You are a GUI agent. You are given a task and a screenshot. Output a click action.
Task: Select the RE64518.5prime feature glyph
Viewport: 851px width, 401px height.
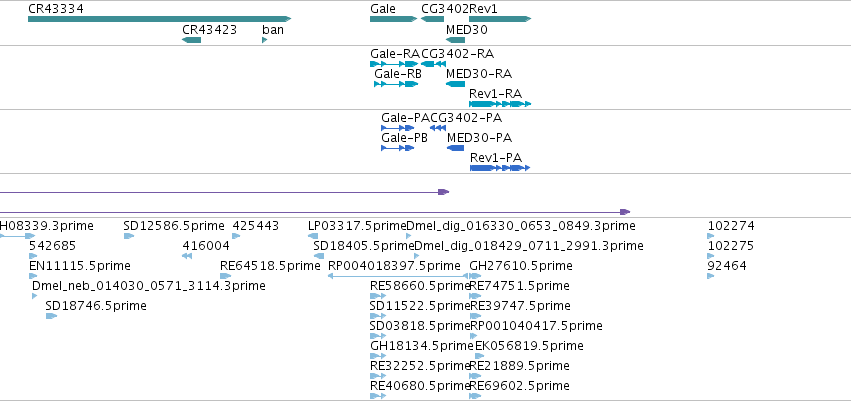point(225,276)
